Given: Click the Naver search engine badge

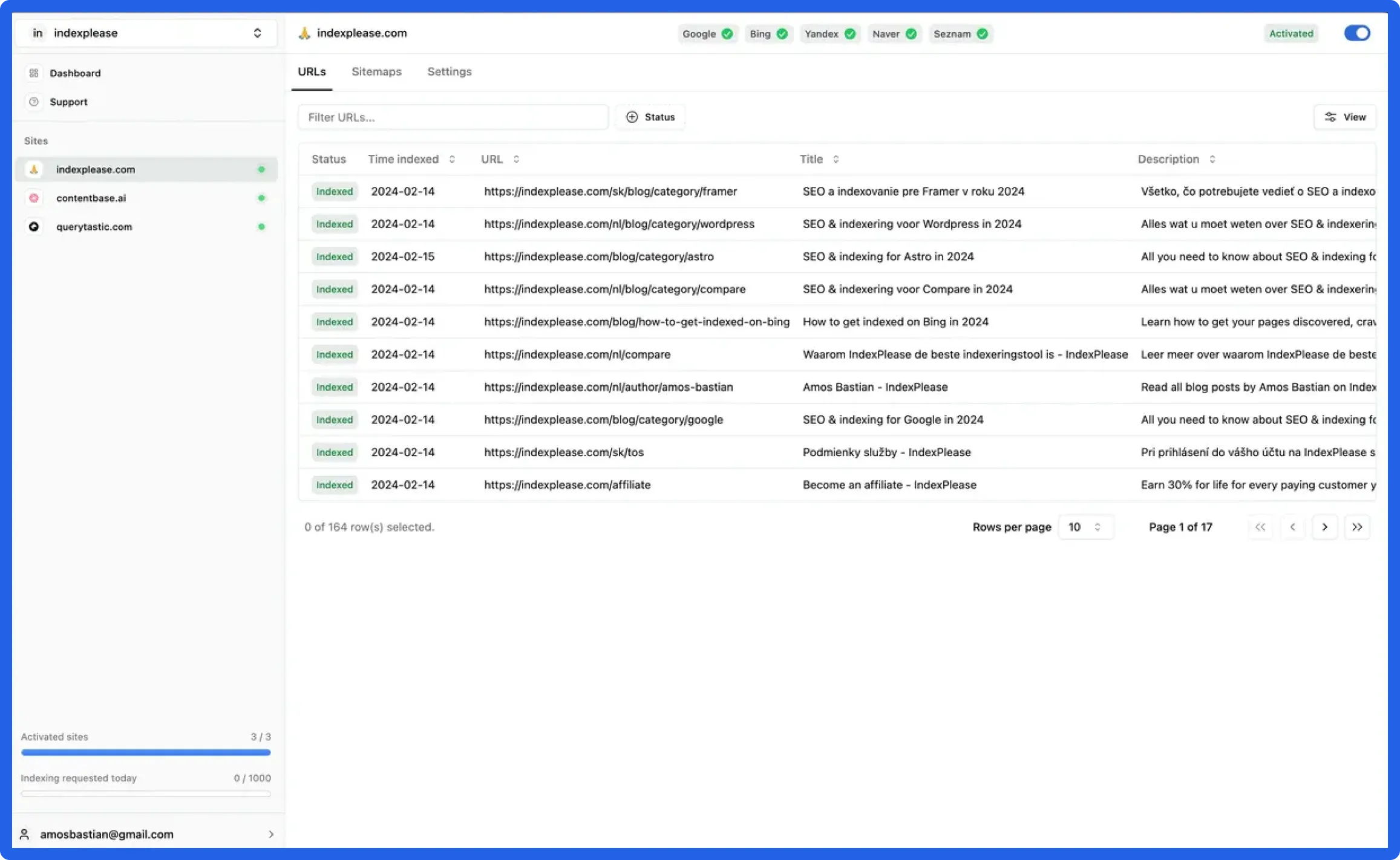Looking at the screenshot, I should [894, 34].
